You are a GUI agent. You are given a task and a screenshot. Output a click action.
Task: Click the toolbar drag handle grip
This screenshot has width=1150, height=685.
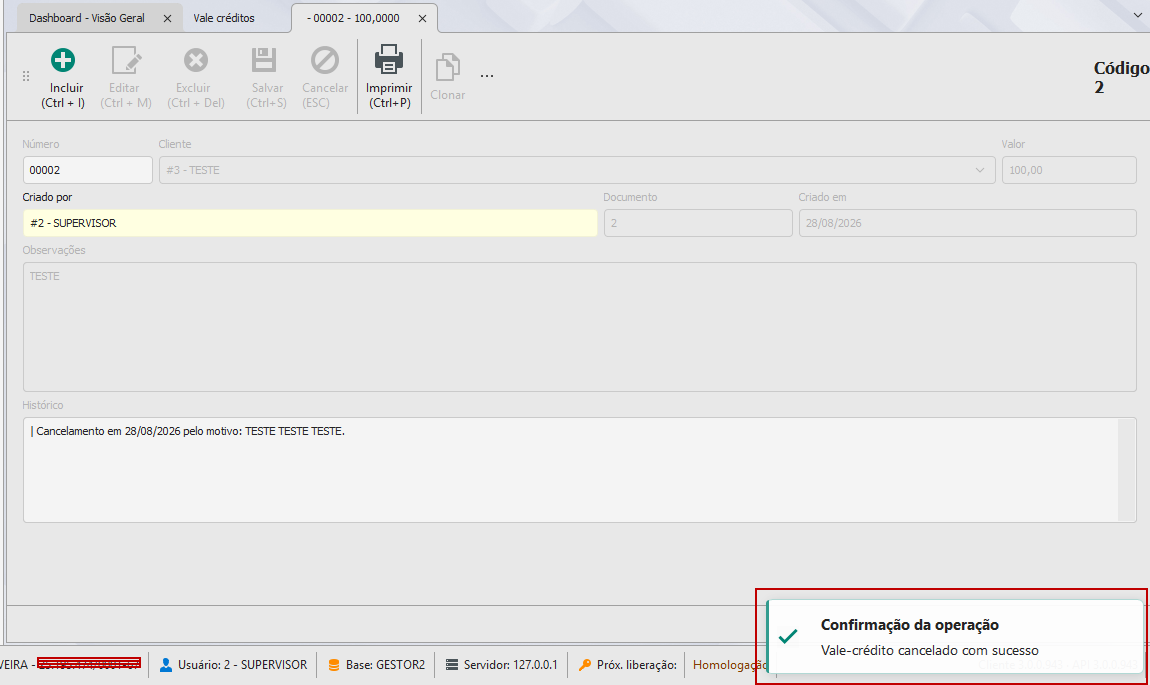coord(26,76)
